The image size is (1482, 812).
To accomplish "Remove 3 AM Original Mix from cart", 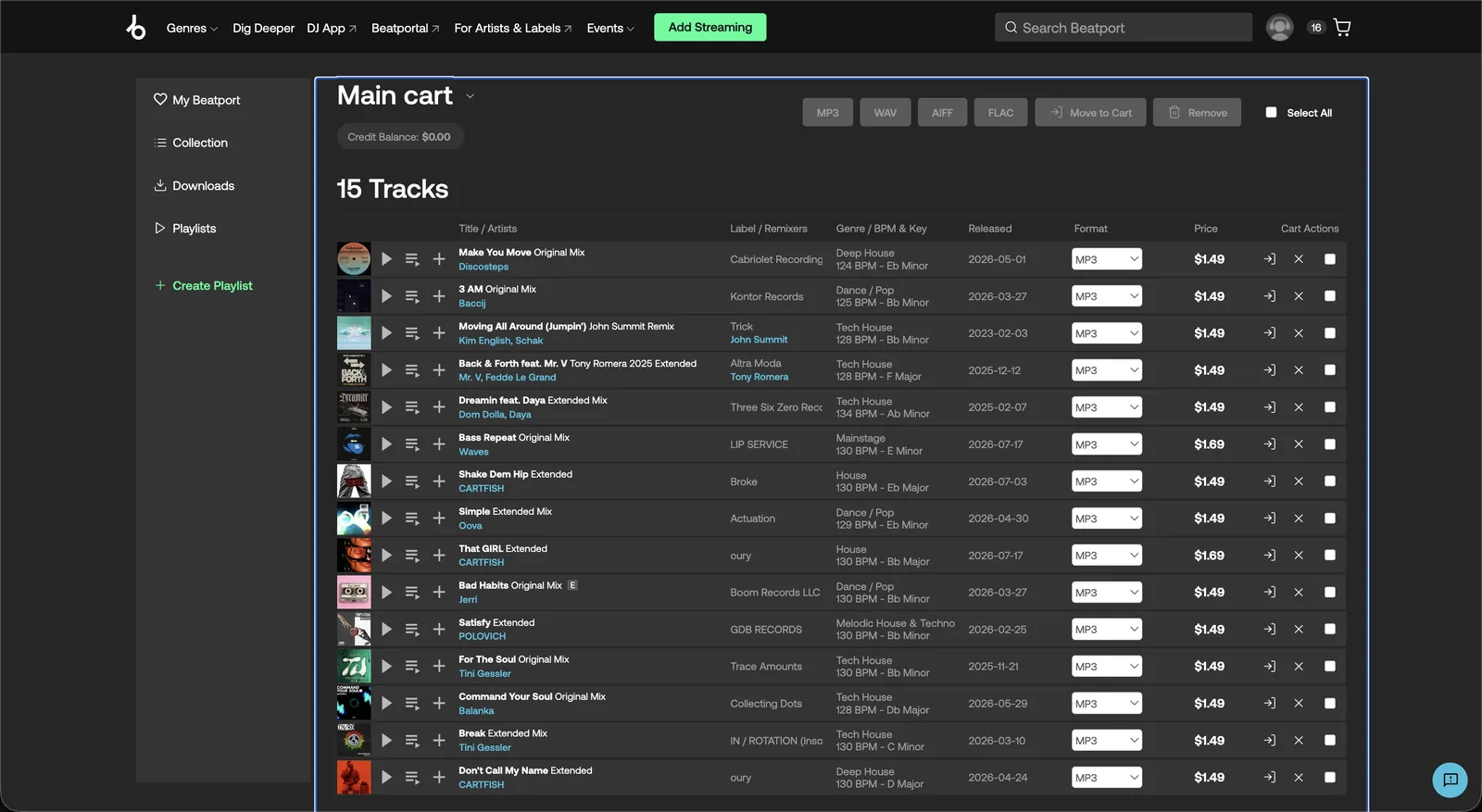I will 1299,296.
